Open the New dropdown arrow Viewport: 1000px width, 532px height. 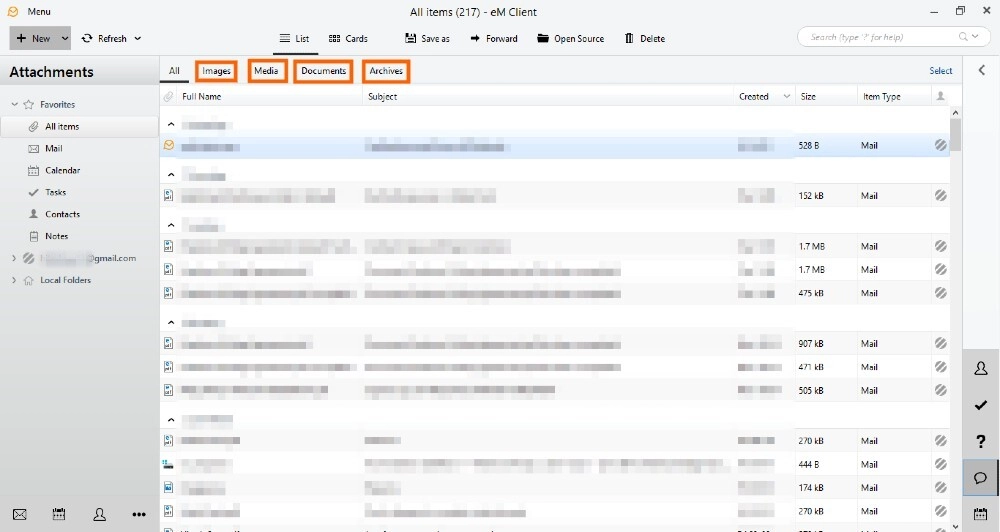pyautogui.click(x=64, y=38)
